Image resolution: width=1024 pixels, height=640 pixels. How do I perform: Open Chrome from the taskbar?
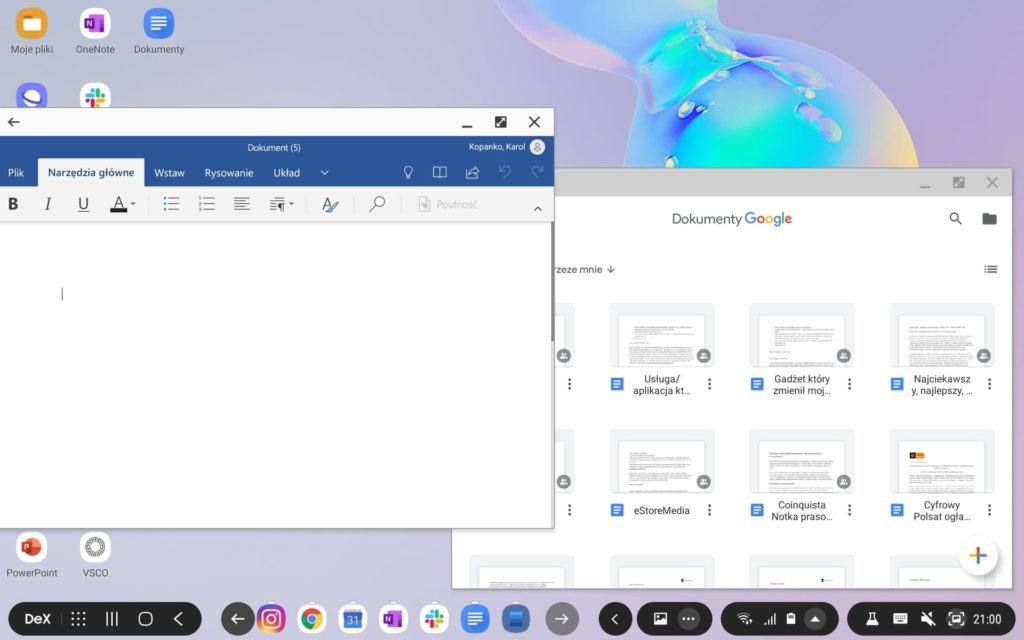[312, 619]
